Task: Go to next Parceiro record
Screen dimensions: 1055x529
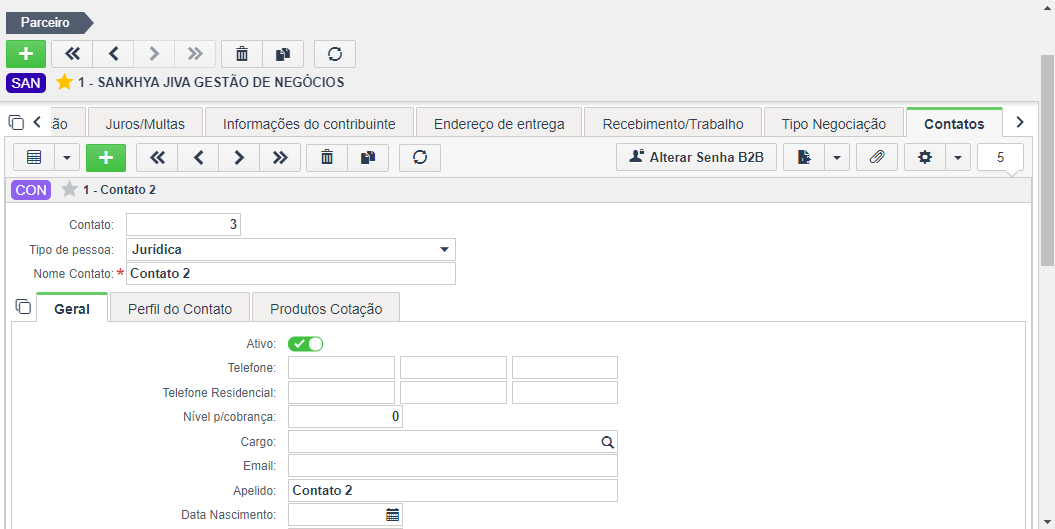Action: tap(154, 54)
